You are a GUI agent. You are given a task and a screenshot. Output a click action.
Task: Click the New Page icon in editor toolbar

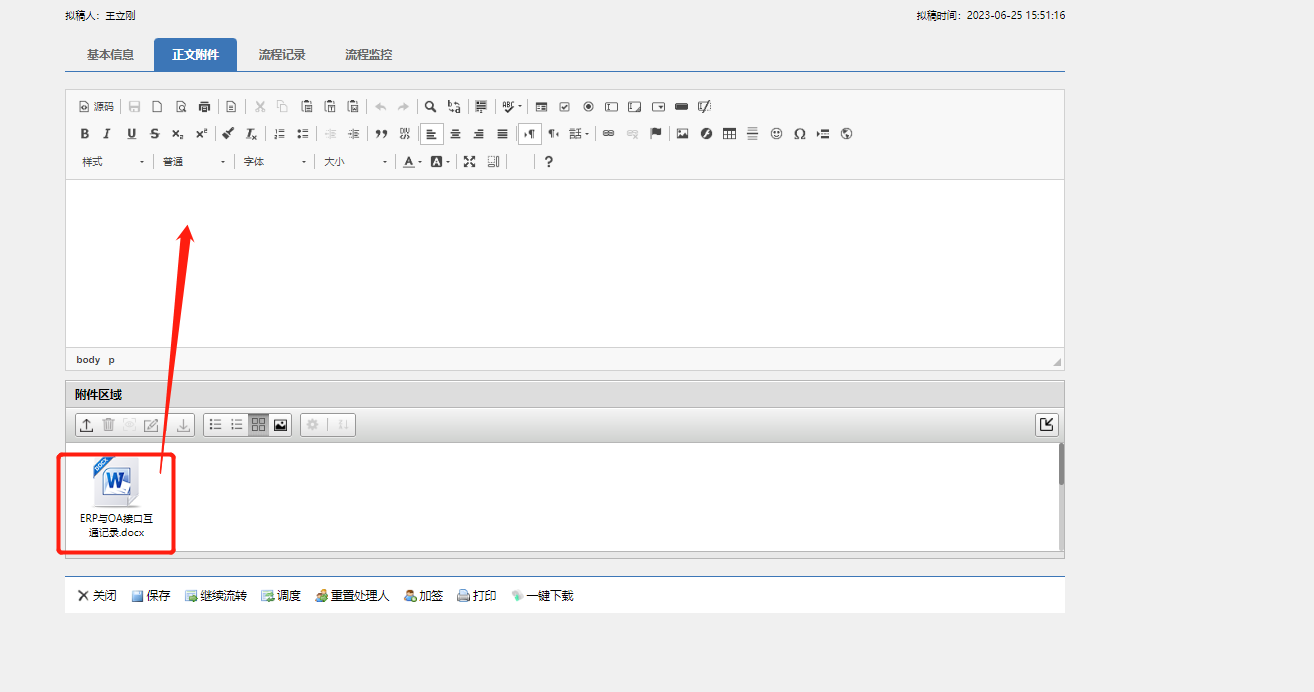(157, 106)
